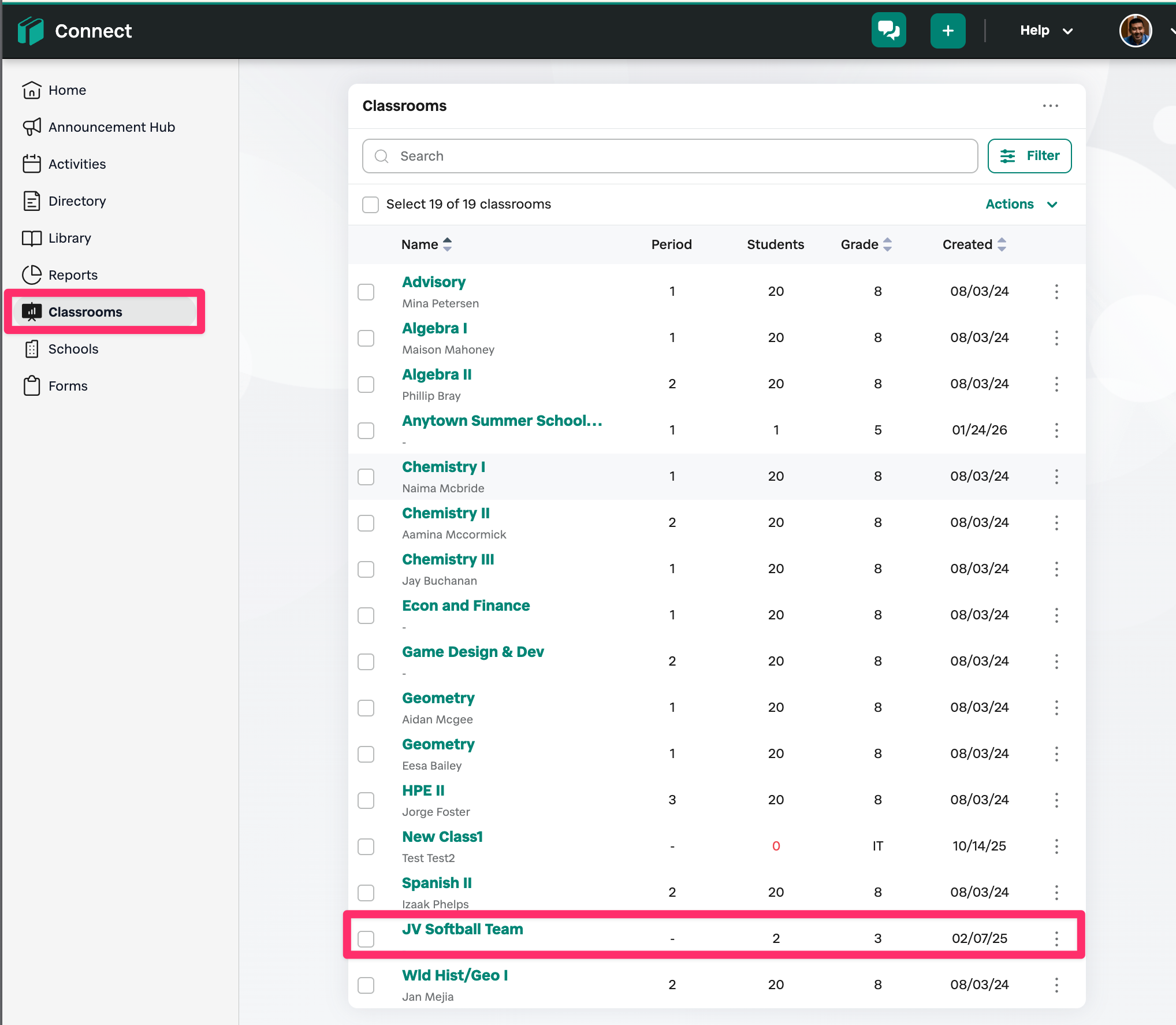Check the HPE II row checkbox

tap(366, 800)
